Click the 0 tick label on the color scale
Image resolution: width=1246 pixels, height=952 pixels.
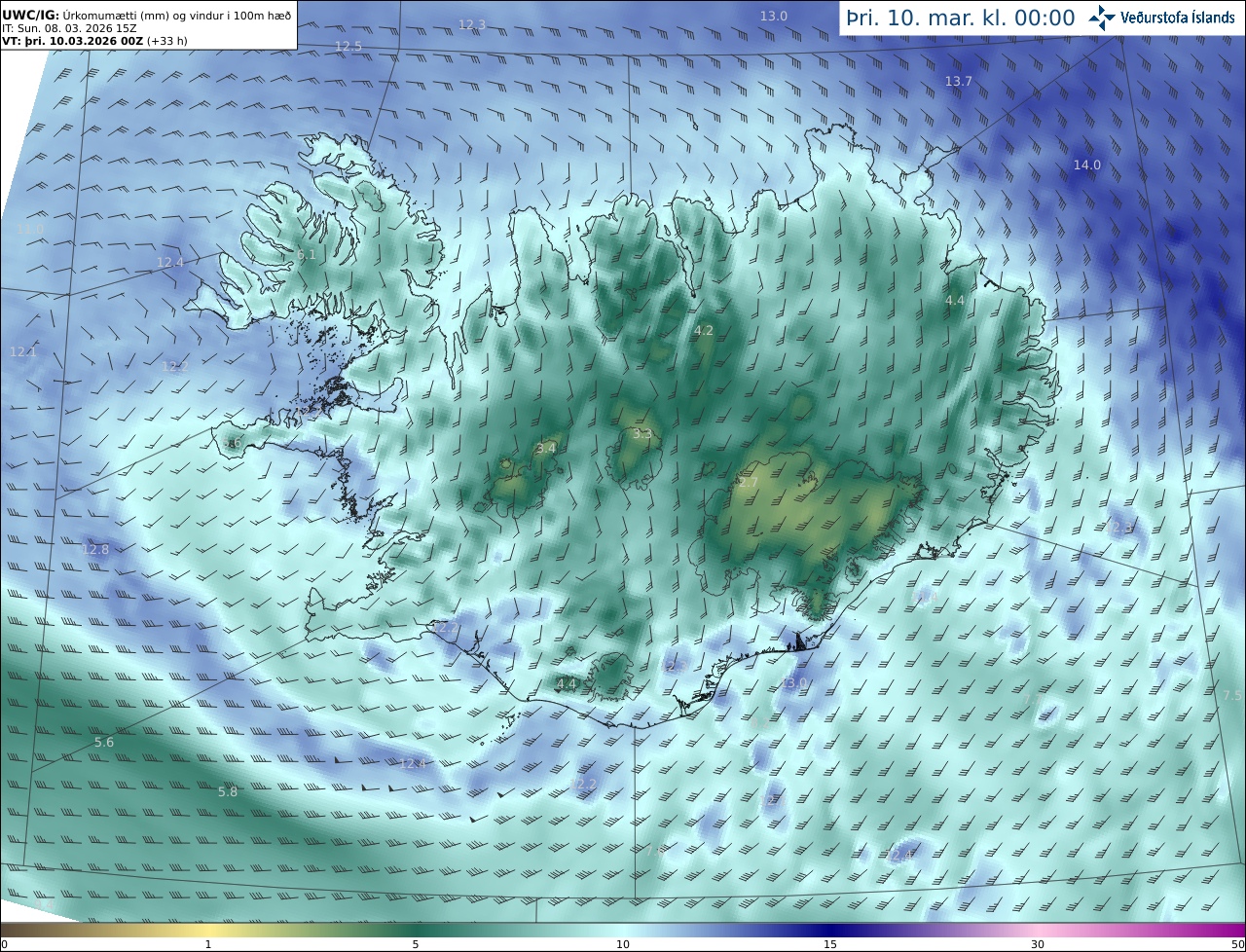click(4, 944)
